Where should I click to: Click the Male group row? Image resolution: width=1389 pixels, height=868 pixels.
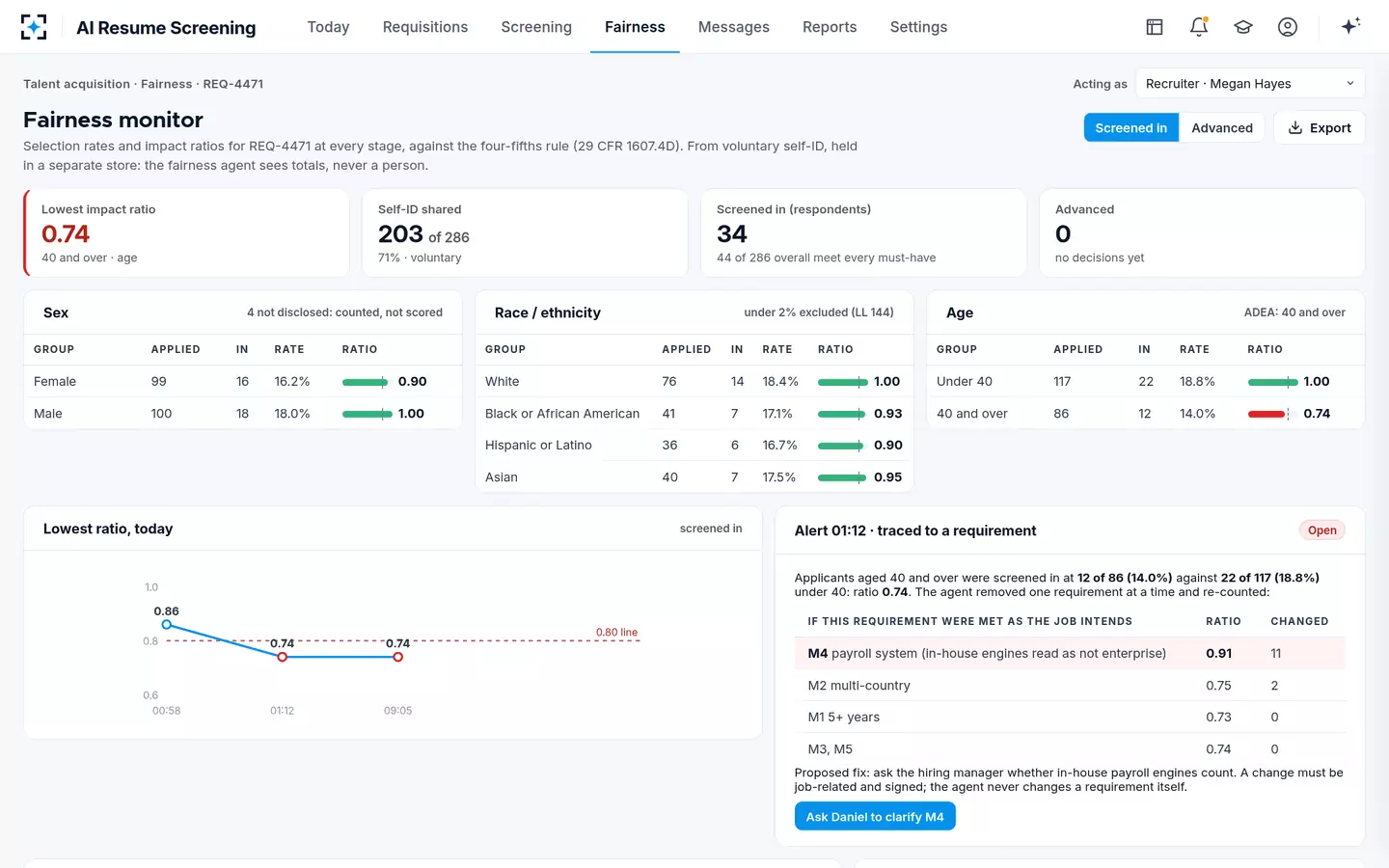click(x=243, y=413)
